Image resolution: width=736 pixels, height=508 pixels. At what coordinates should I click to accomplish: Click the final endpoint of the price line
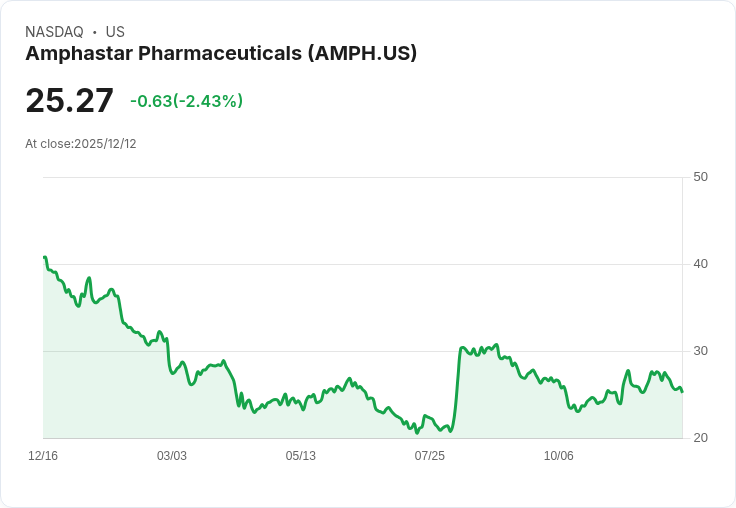(682, 392)
